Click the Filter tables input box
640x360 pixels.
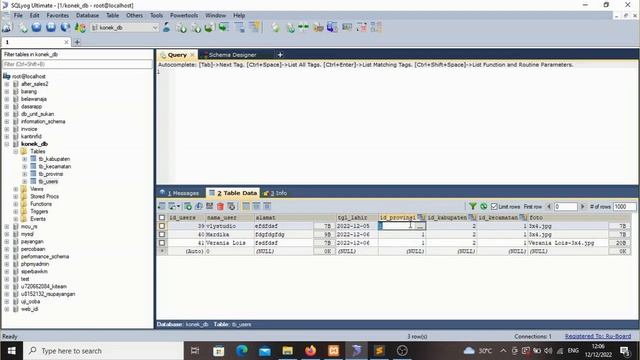77,64
